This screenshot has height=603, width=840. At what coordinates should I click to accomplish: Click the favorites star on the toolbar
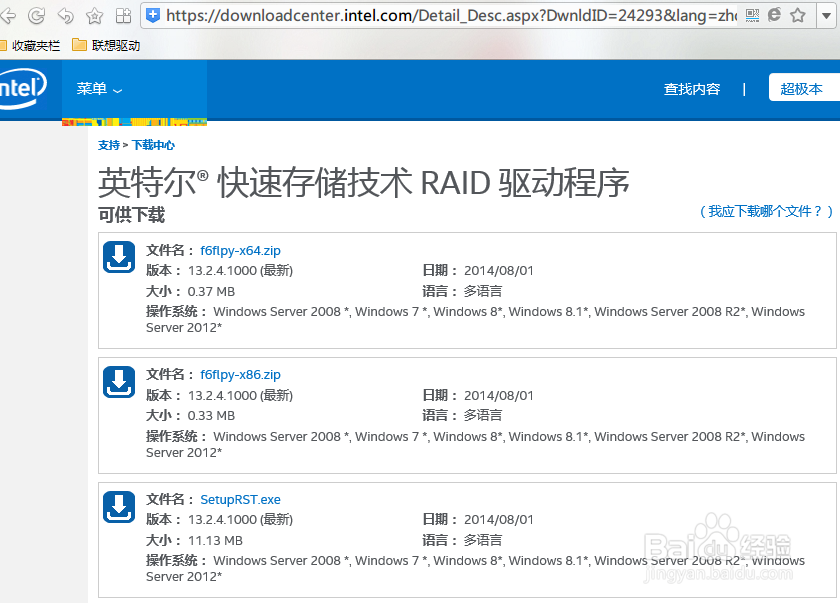point(93,14)
